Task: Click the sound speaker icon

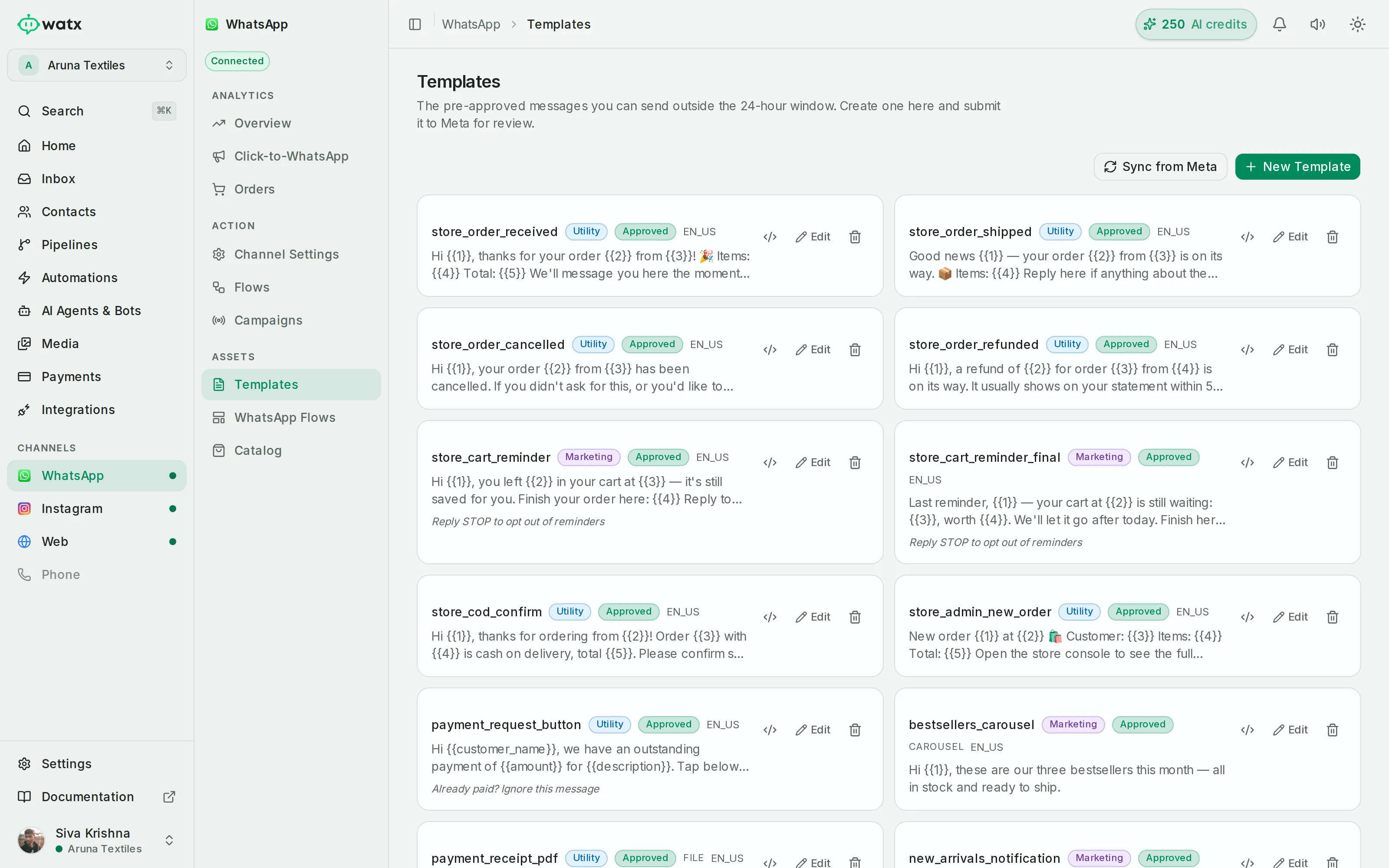Action: (x=1318, y=24)
